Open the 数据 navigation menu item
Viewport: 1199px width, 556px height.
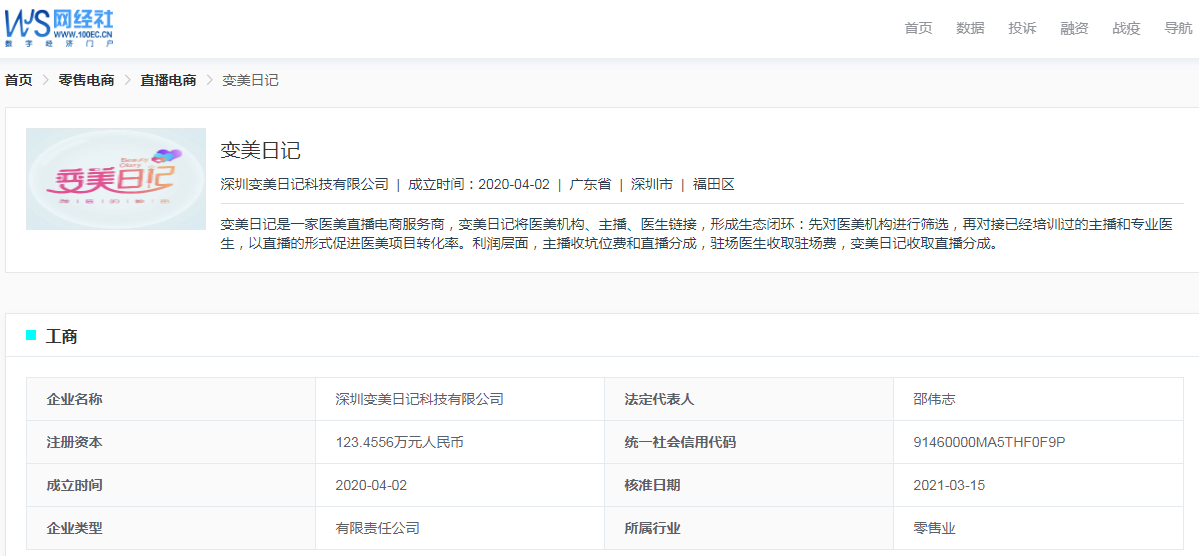pos(970,28)
